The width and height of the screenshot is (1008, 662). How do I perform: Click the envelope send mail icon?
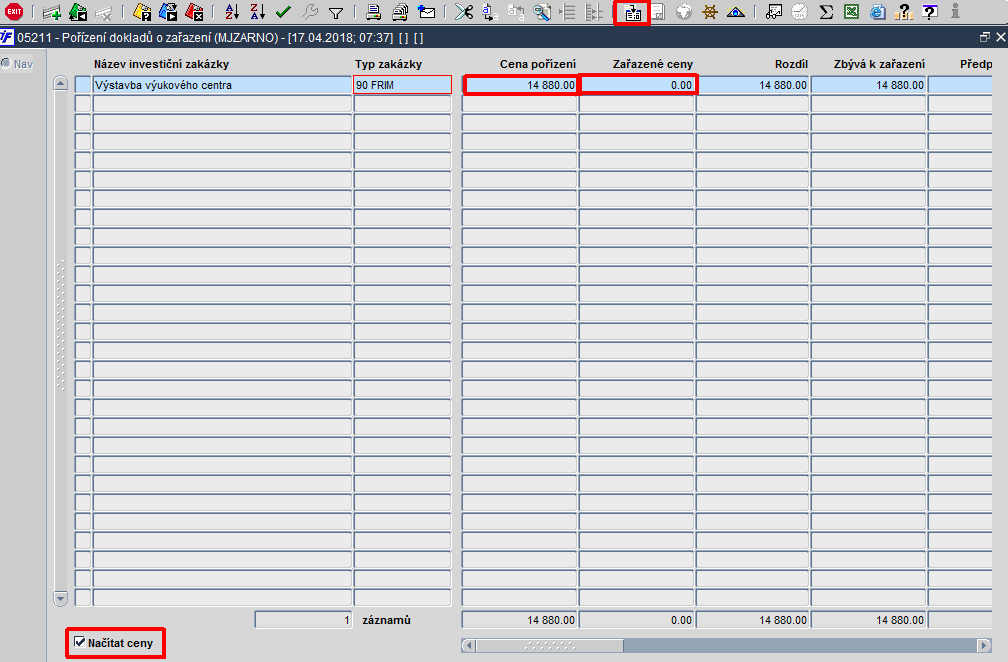(426, 12)
